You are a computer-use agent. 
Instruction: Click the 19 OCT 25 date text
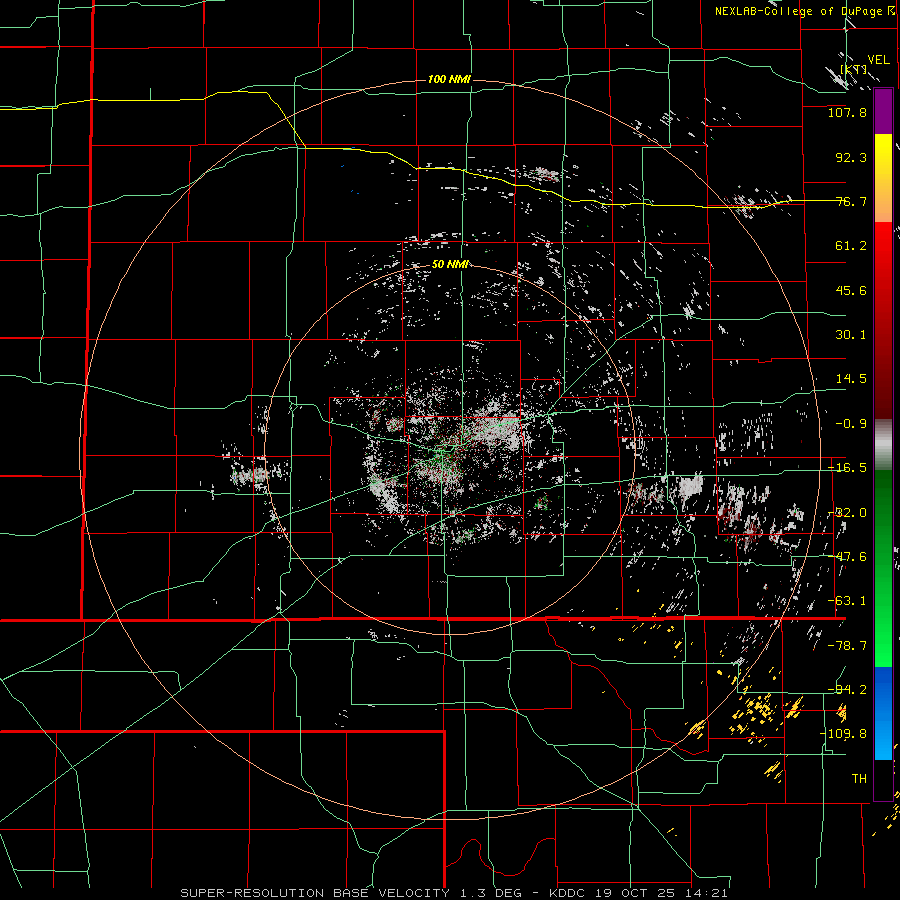638,893
